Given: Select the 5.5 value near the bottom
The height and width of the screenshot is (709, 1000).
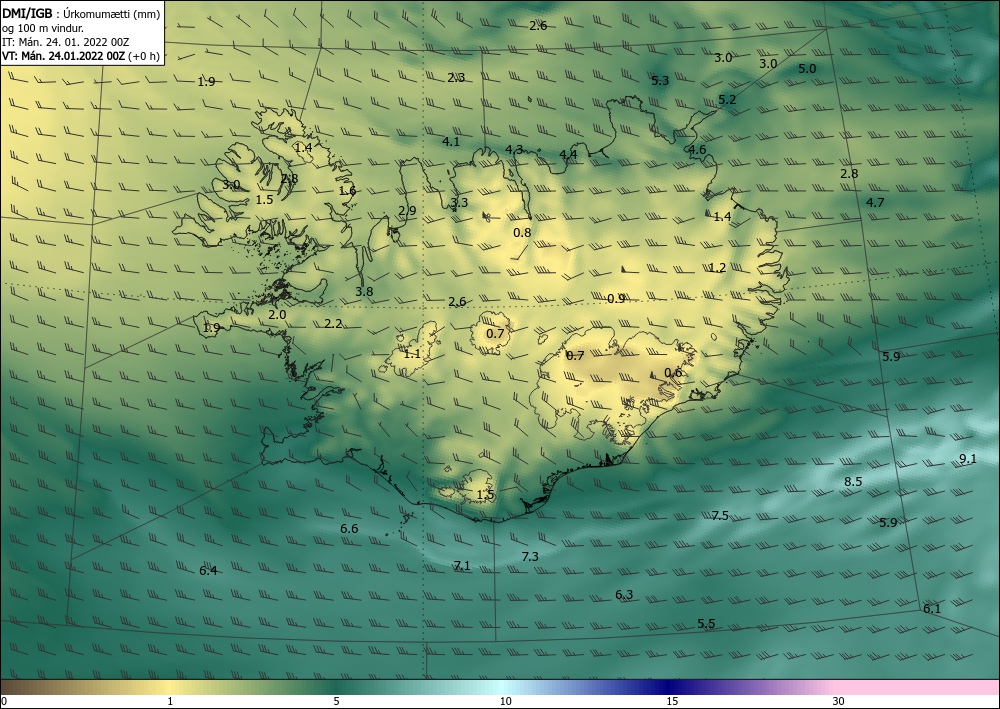Looking at the screenshot, I should [706, 624].
